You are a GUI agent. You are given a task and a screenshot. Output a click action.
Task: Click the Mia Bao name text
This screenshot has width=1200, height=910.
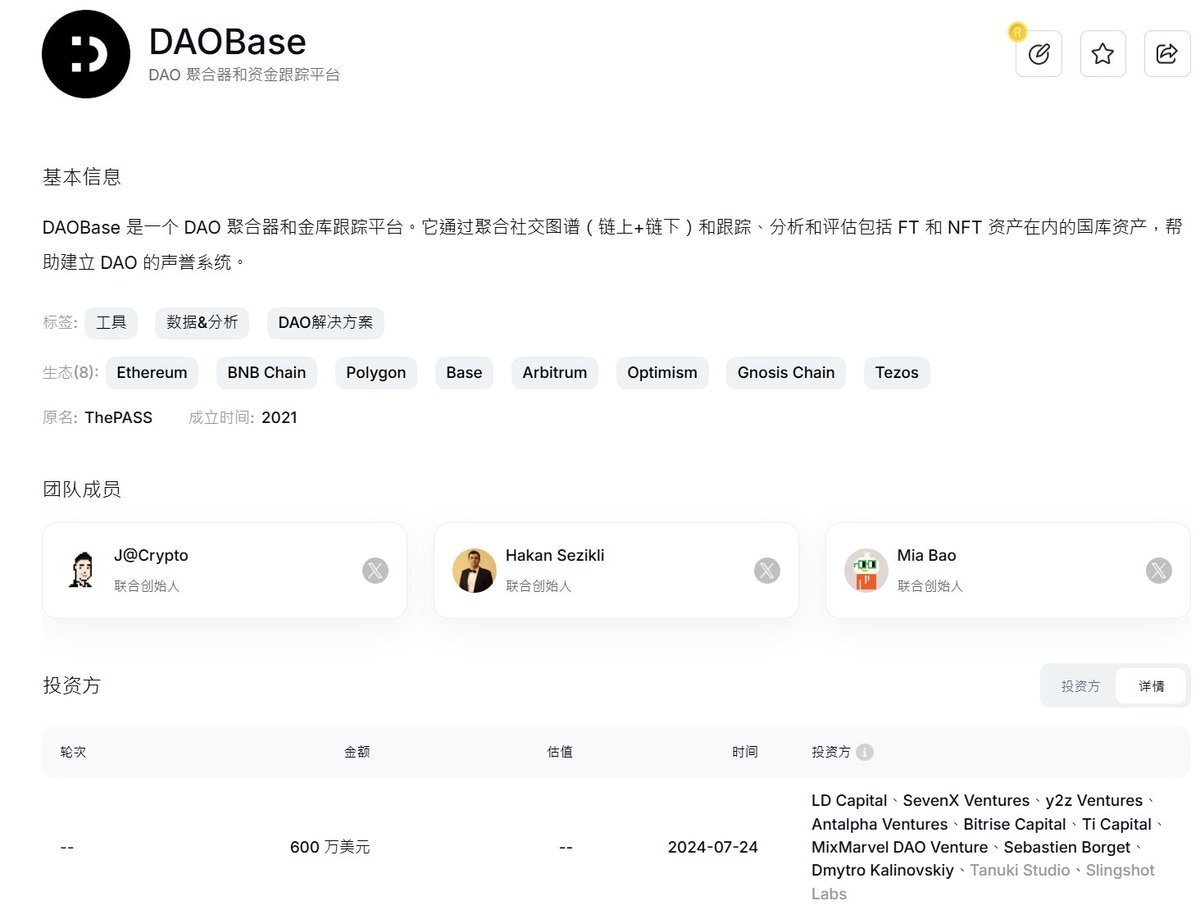pyautogui.click(x=927, y=555)
